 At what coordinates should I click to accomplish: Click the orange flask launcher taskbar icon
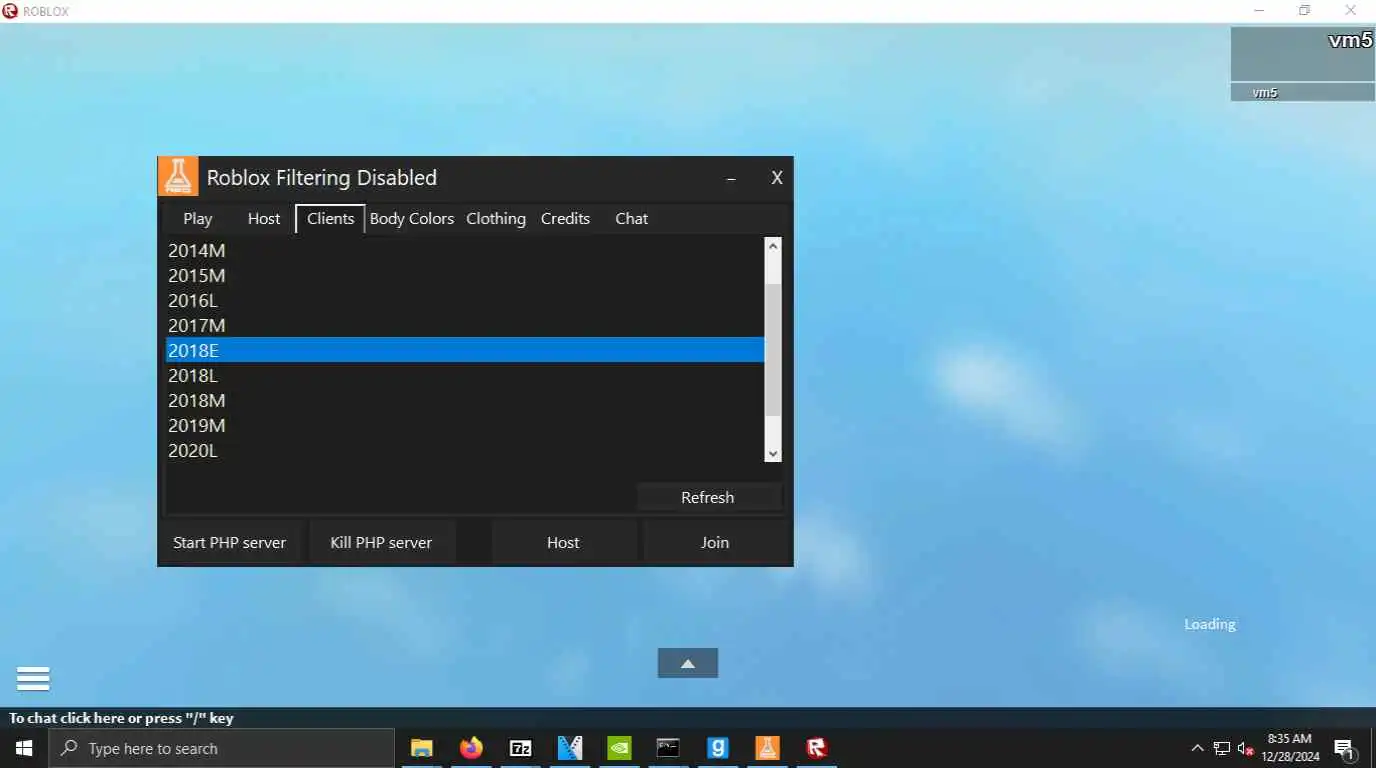(x=767, y=748)
